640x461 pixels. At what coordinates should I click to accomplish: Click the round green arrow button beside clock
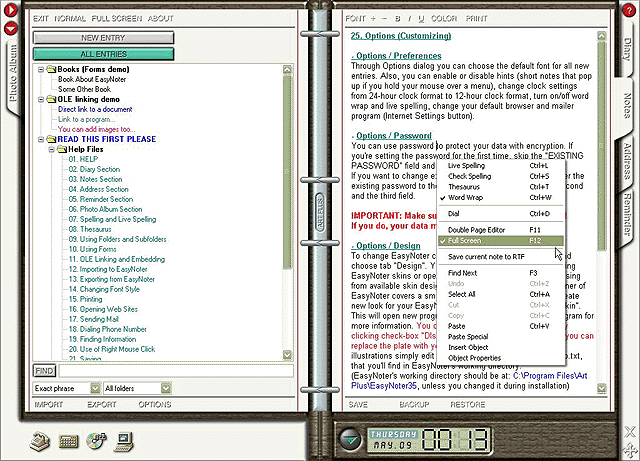(350, 440)
